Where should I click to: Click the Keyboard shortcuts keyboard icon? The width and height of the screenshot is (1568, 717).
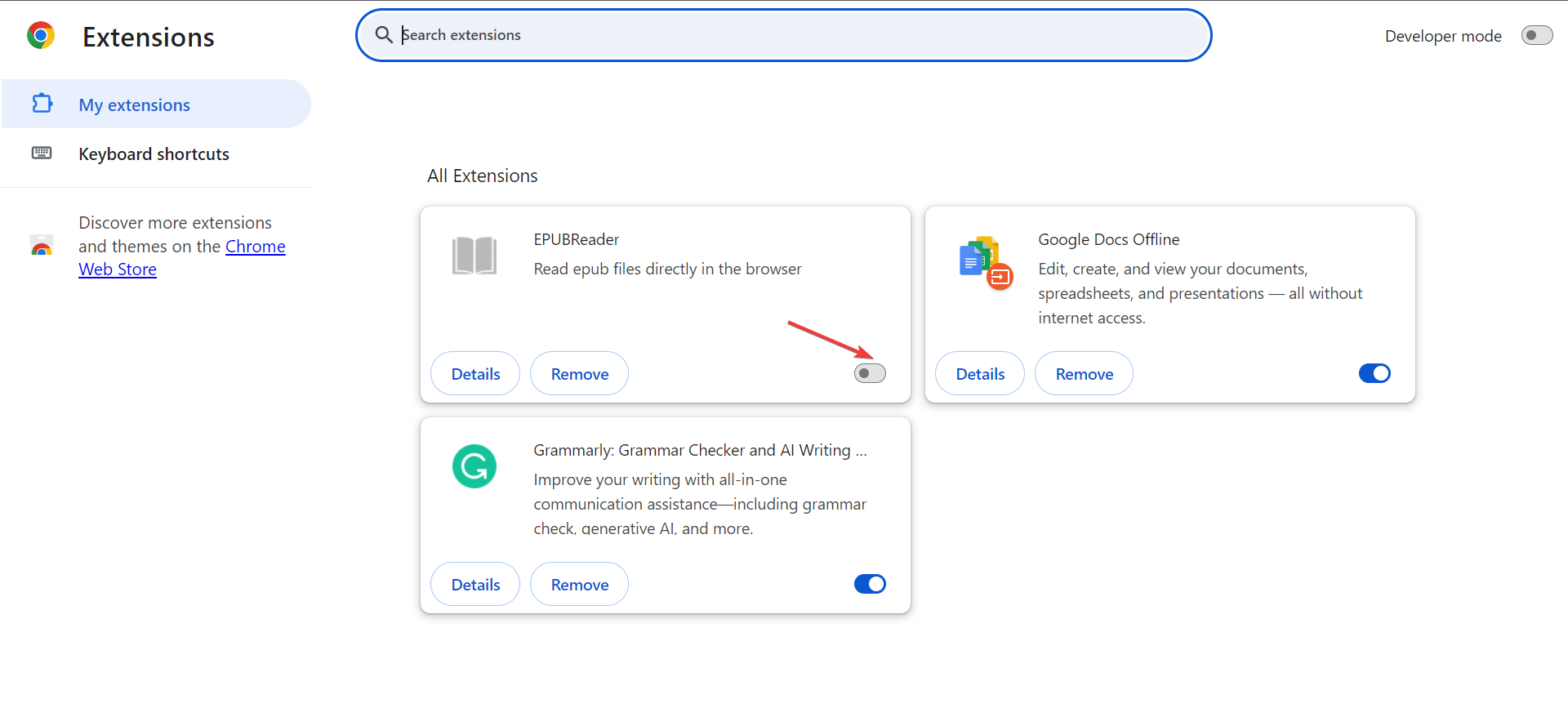coord(42,153)
